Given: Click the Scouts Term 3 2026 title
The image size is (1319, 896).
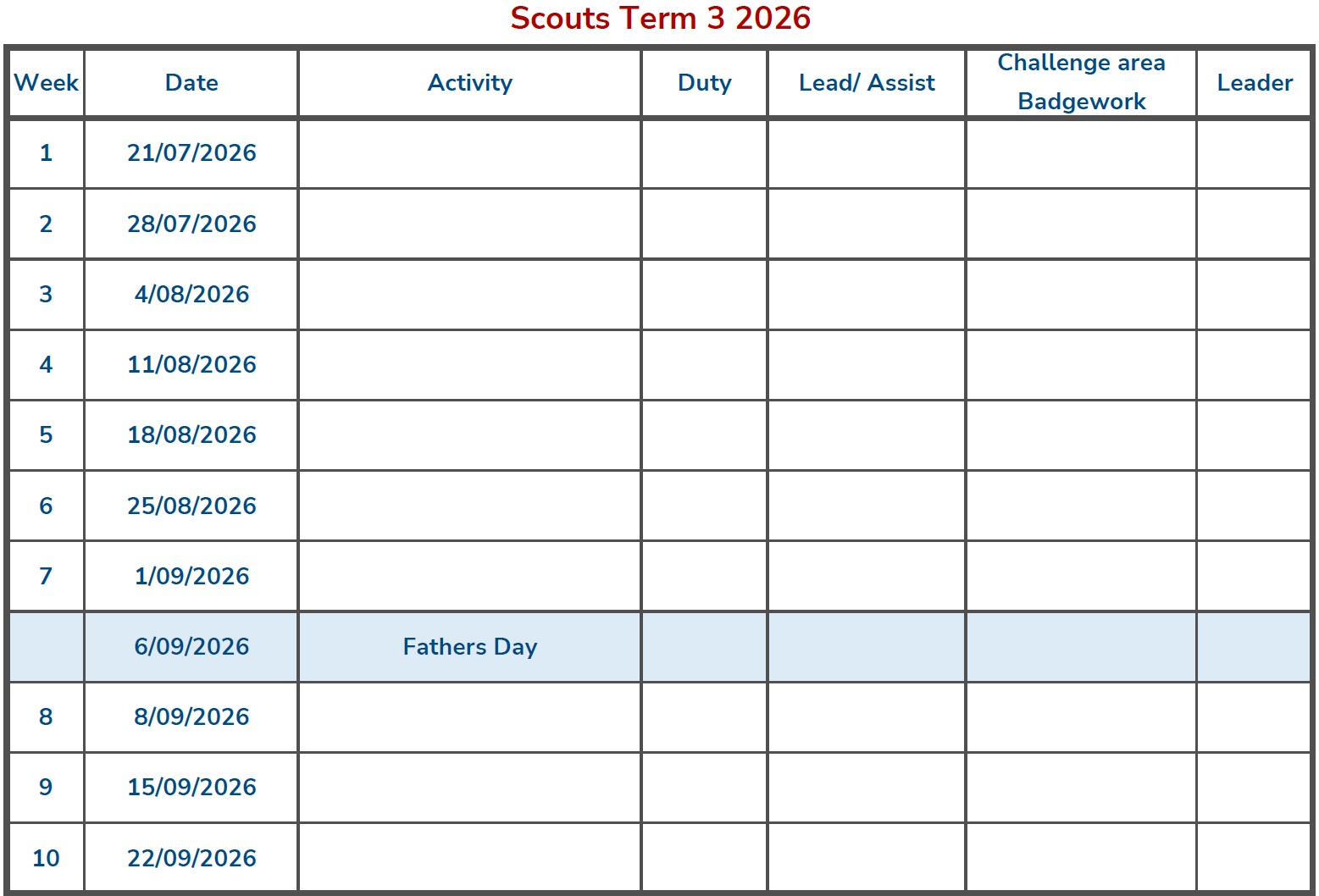Looking at the screenshot, I should pos(660,19).
